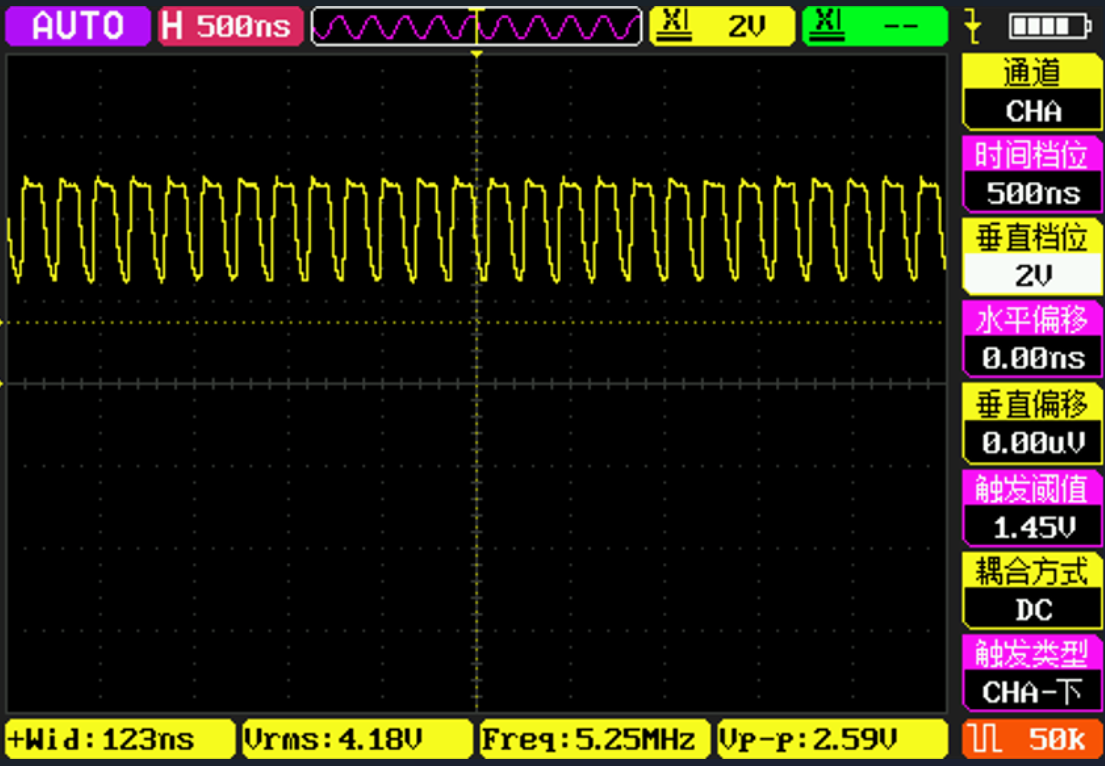Open the 通道 CHA channel menu item

[1032, 93]
